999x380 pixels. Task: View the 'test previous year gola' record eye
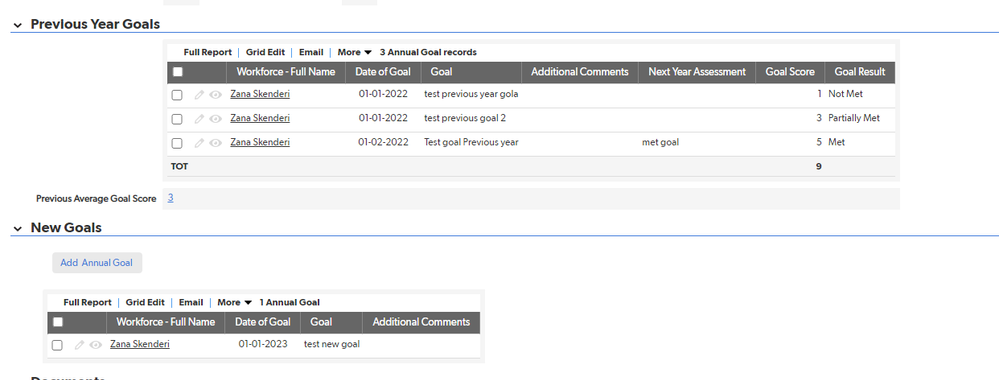pos(215,94)
